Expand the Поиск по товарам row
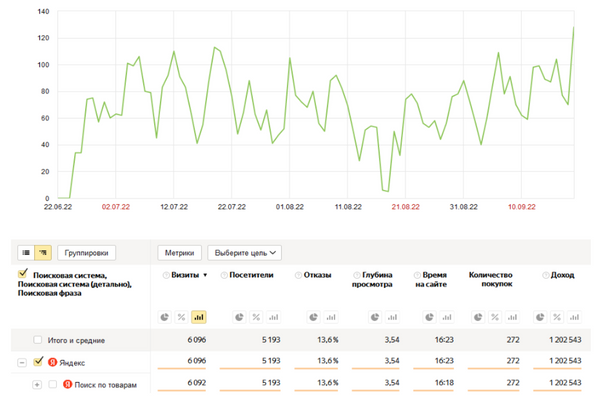This screenshot has width=603, height=400. [x=37, y=385]
